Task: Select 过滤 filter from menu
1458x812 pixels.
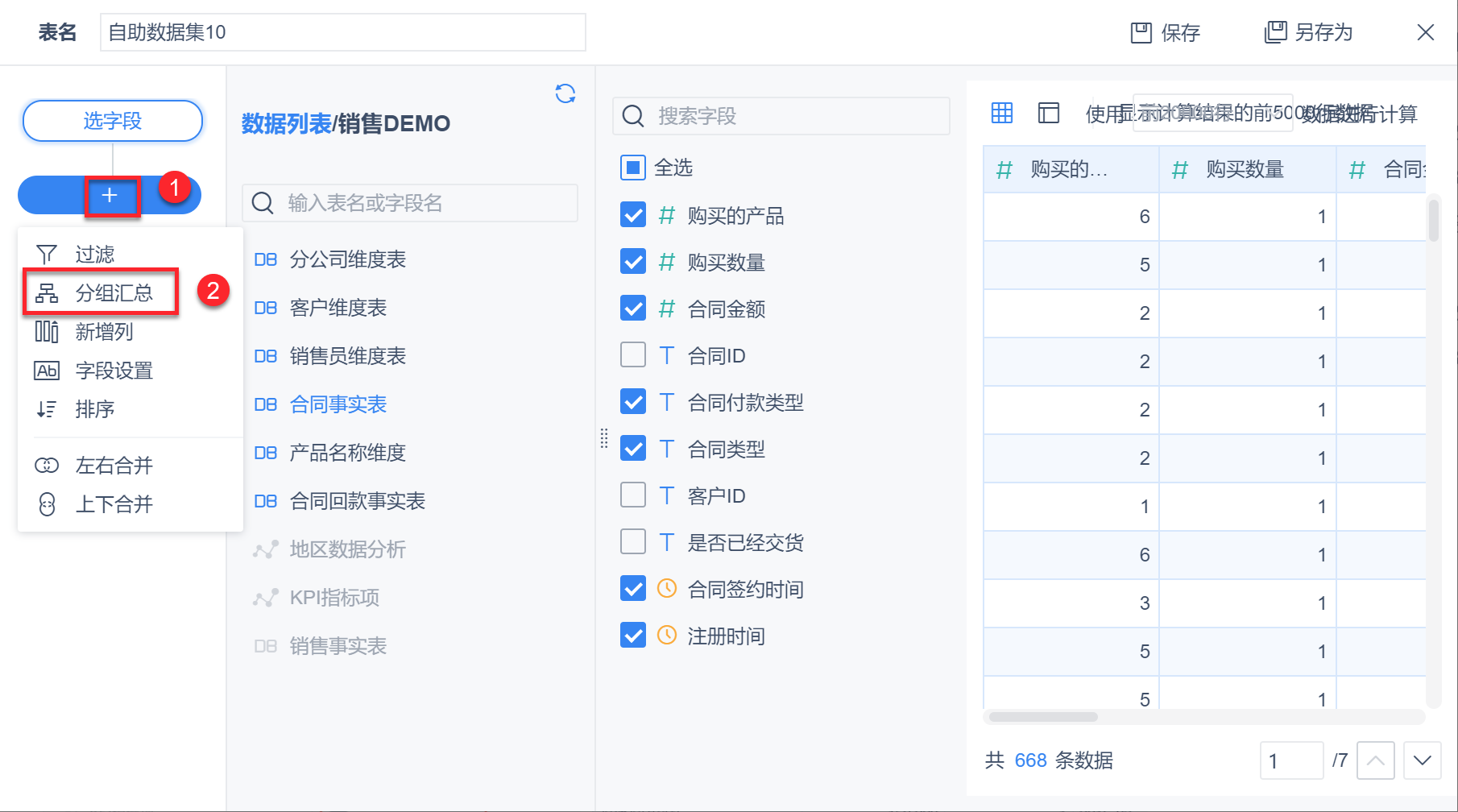Action: [x=95, y=255]
